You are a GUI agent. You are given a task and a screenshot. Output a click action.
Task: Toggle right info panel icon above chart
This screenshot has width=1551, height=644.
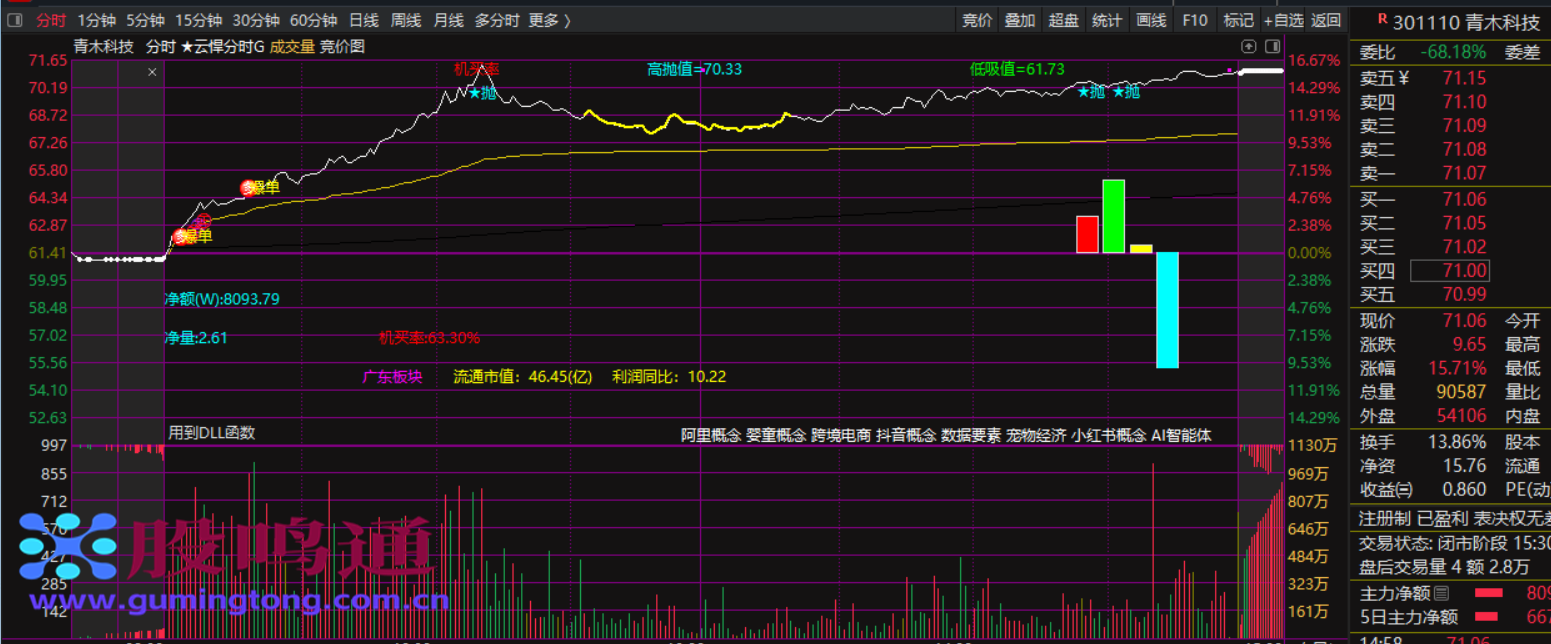[1272, 46]
